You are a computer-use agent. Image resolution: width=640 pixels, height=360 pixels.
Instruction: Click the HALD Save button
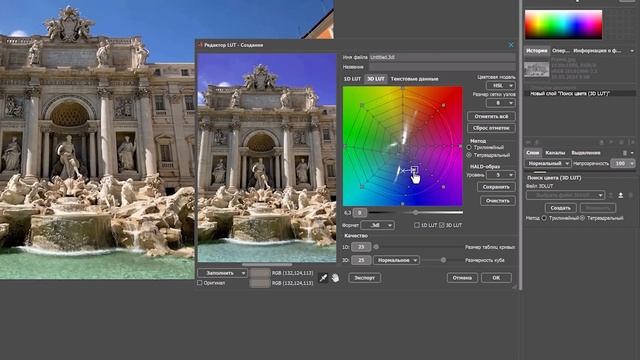point(496,187)
